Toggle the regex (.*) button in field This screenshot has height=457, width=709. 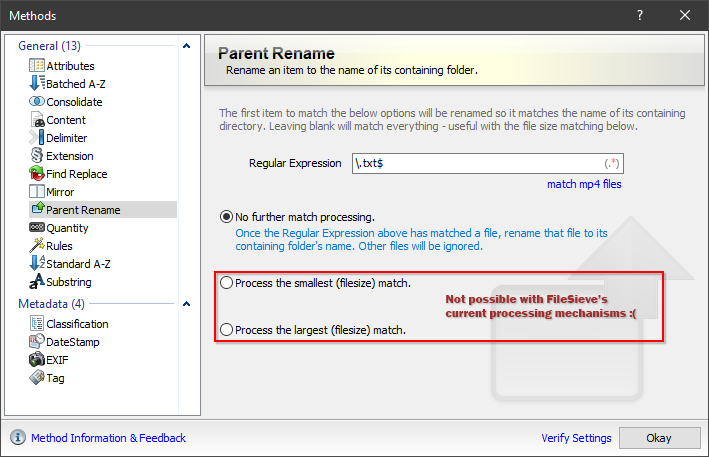(x=613, y=163)
